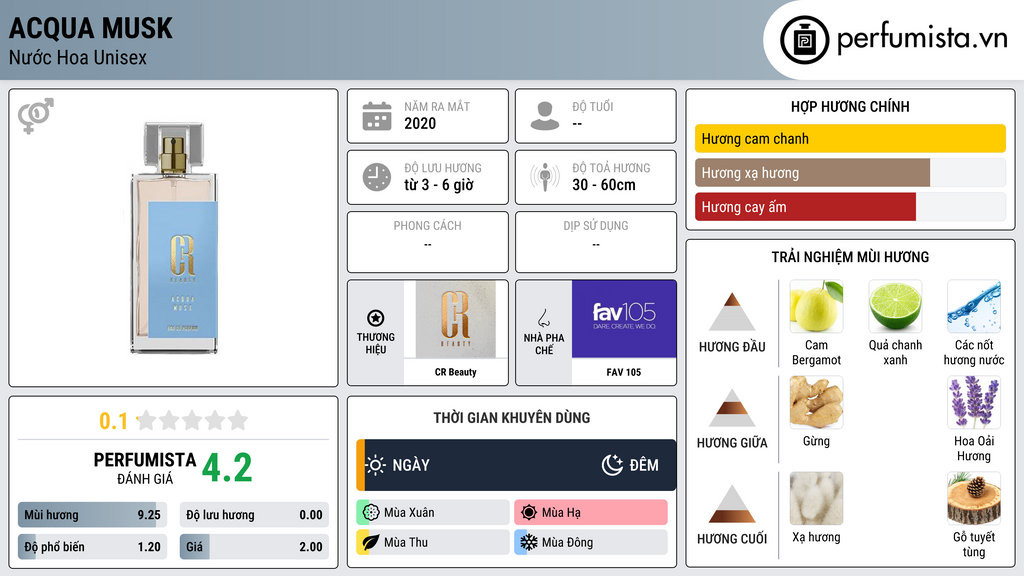
Task: Click the longevity value từ 3 - 6 giờ
Action: coord(439,185)
